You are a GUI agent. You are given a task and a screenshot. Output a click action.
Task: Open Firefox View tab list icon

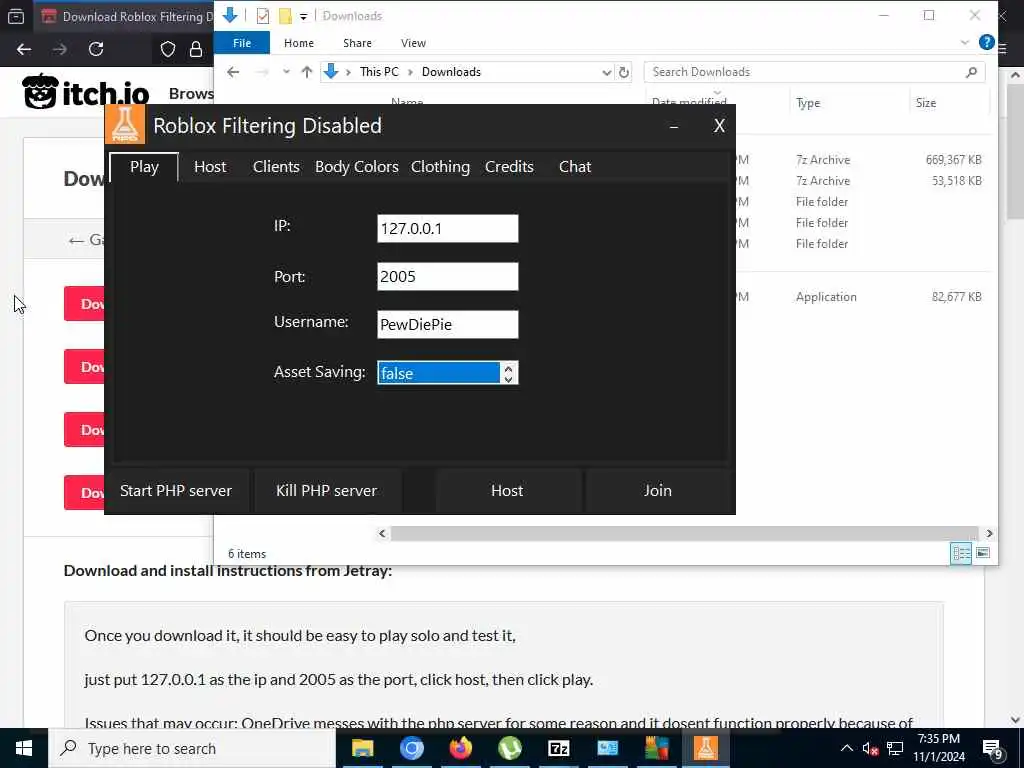(16, 16)
